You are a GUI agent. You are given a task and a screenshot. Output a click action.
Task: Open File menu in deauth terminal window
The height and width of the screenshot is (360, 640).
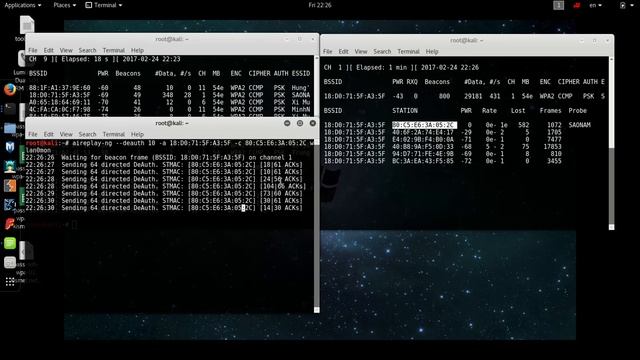coord(33,134)
